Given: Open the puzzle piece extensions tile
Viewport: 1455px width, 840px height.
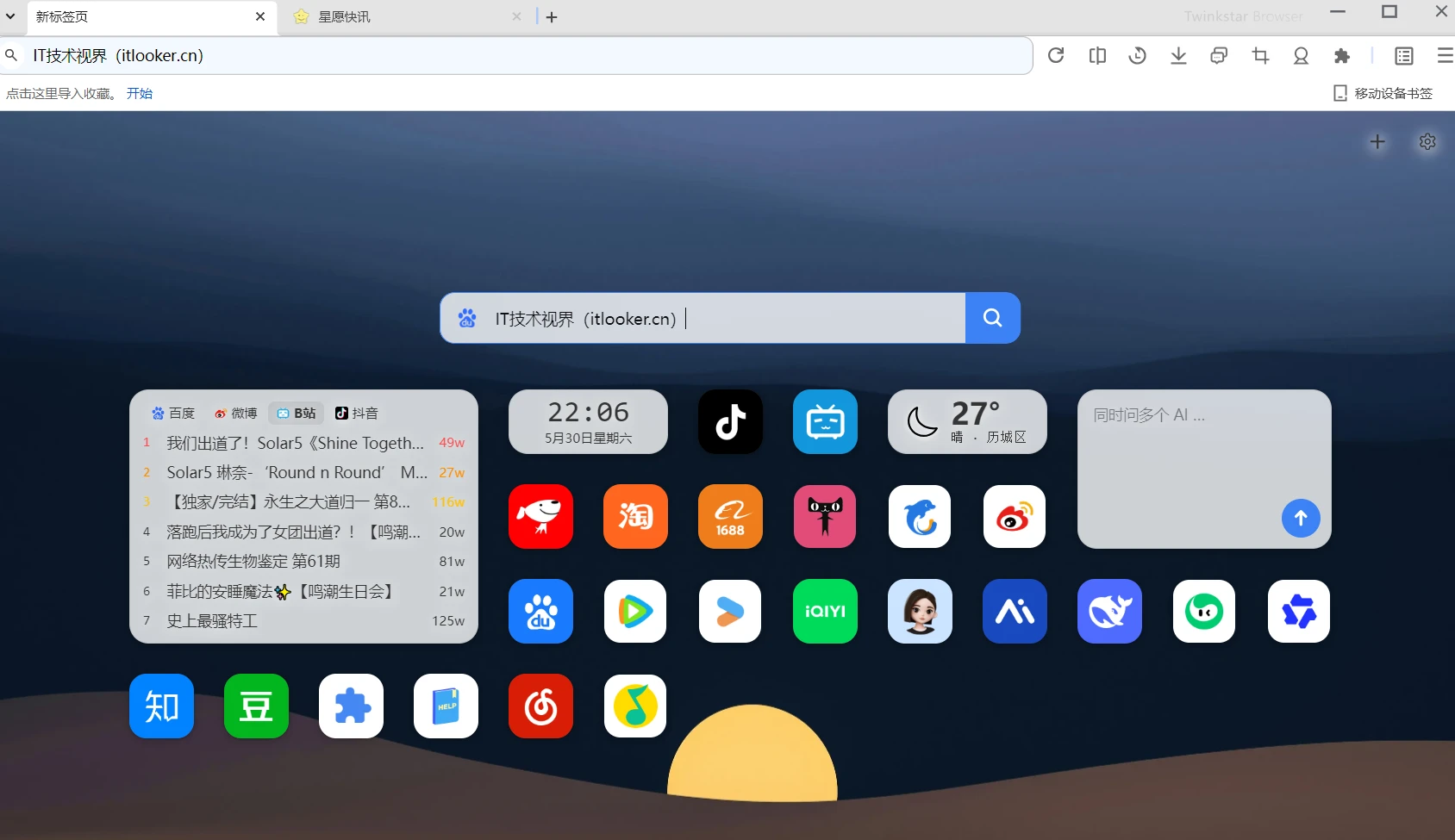Looking at the screenshot, I should tap(351, 706).
